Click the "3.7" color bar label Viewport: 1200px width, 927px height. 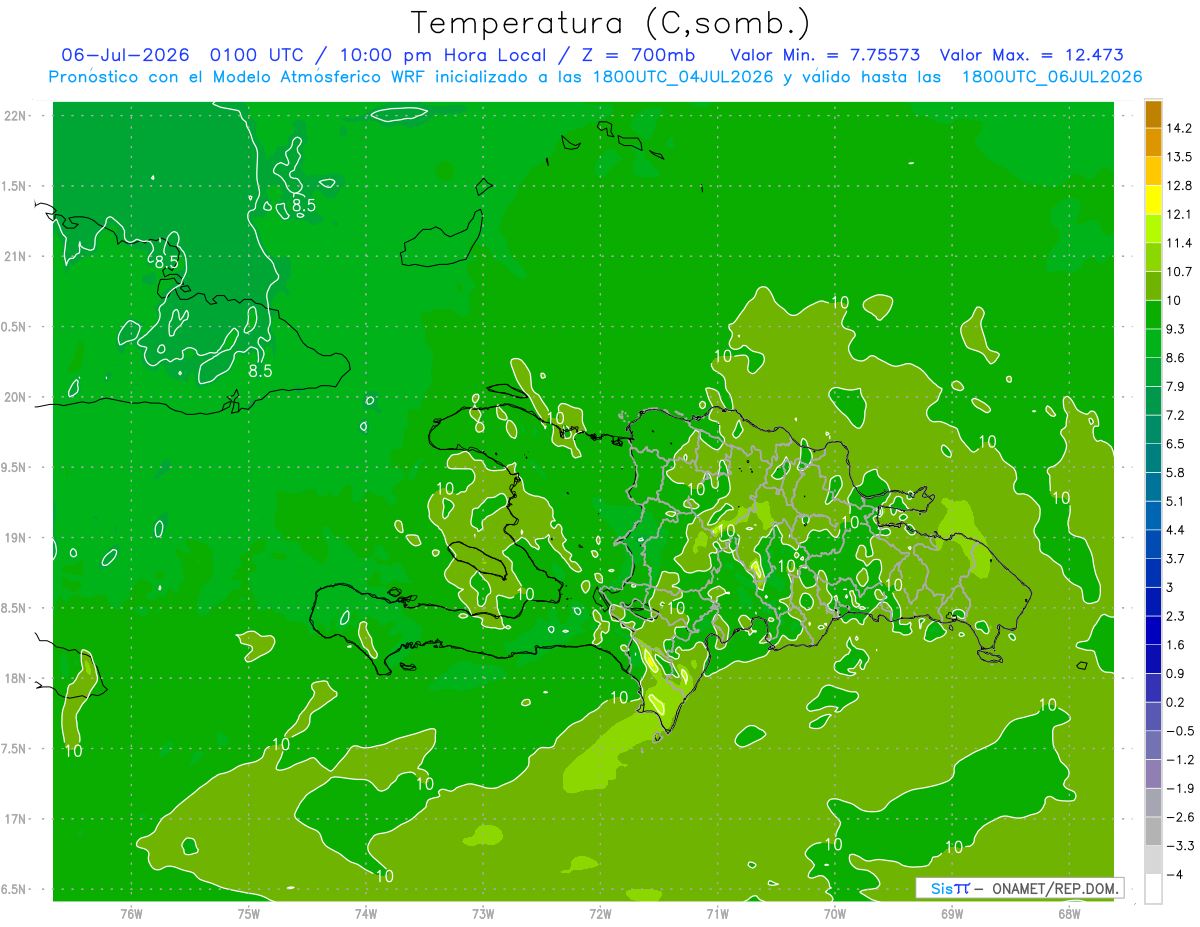(x=1176, y=558)
